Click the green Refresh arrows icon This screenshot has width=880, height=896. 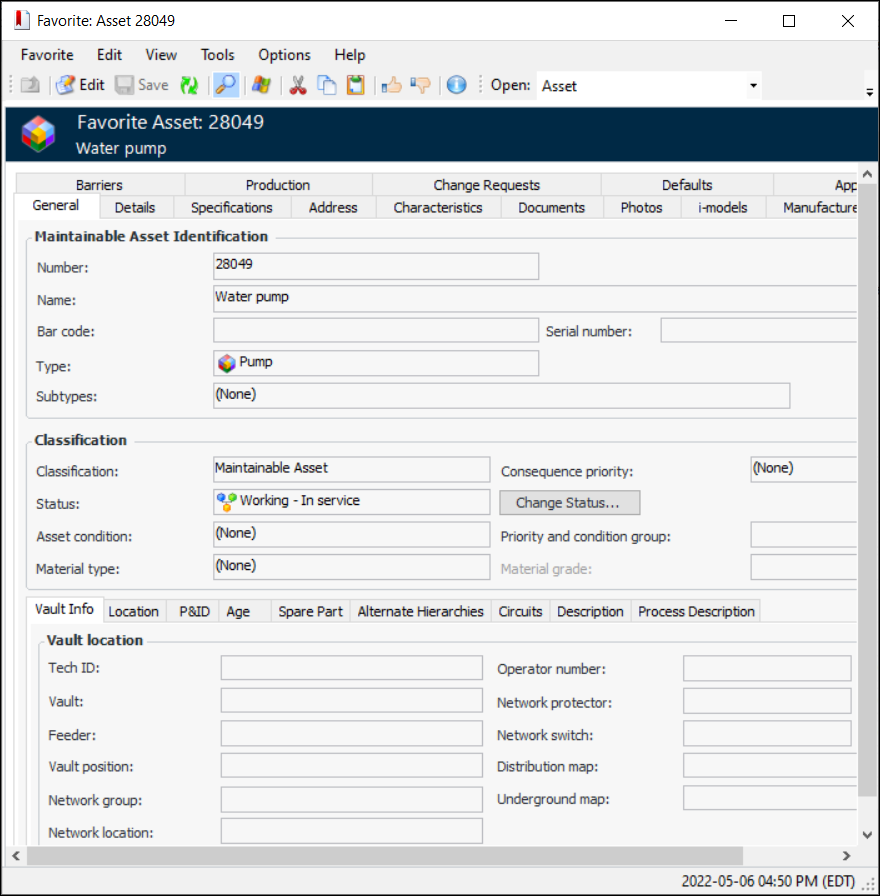189,86
